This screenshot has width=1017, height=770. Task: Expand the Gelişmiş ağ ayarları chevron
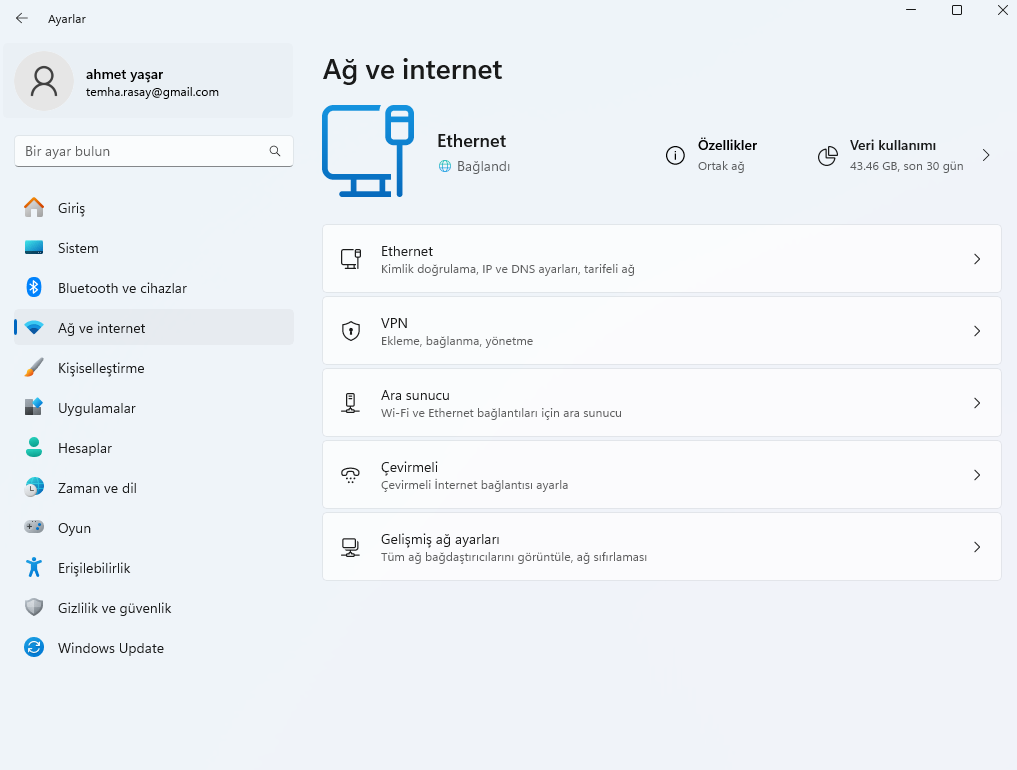(x=977, y=547)
